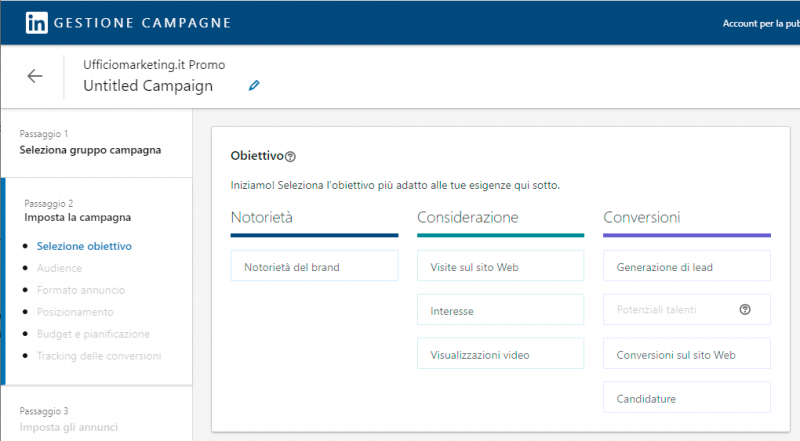
Task: Open Seleziona gruppo campagna step
Action: (x=90, y=151)
